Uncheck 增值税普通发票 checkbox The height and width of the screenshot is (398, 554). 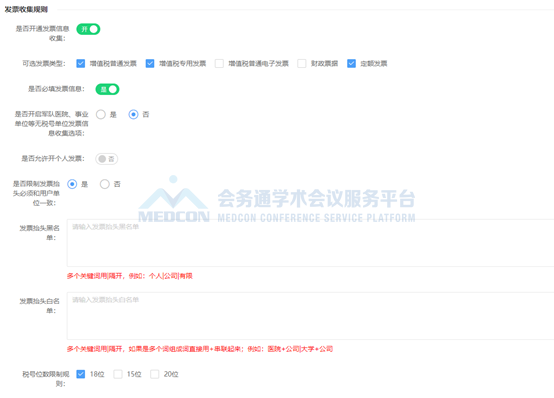tap(81, 63)
